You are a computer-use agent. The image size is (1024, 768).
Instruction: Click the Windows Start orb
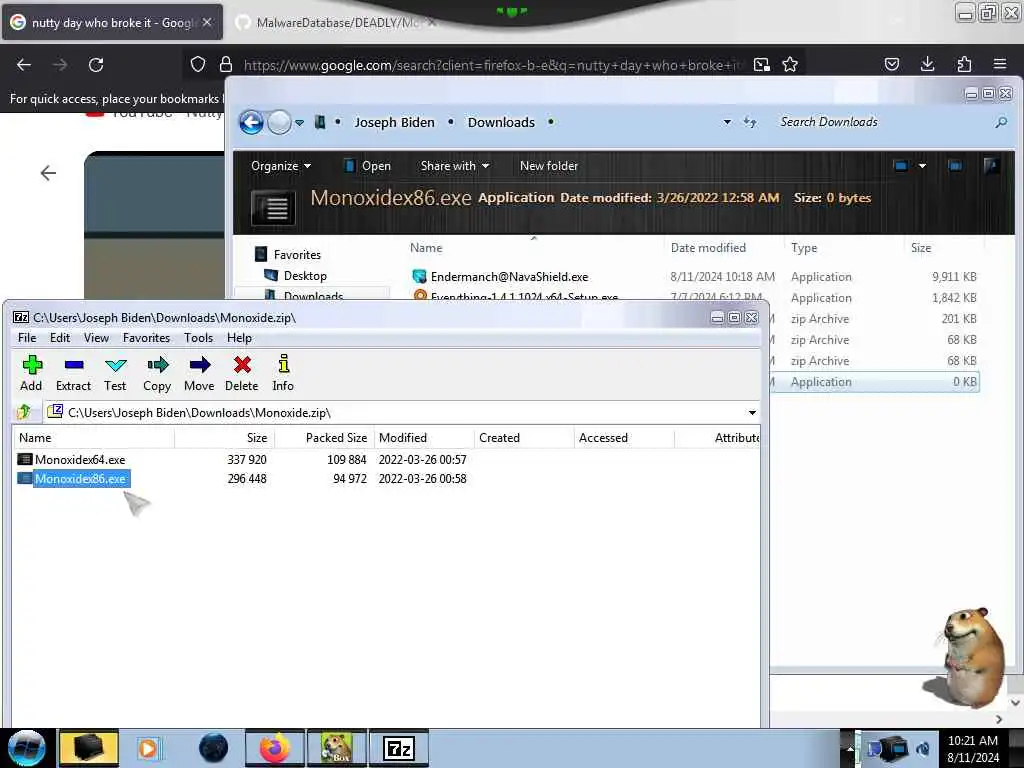27,748
